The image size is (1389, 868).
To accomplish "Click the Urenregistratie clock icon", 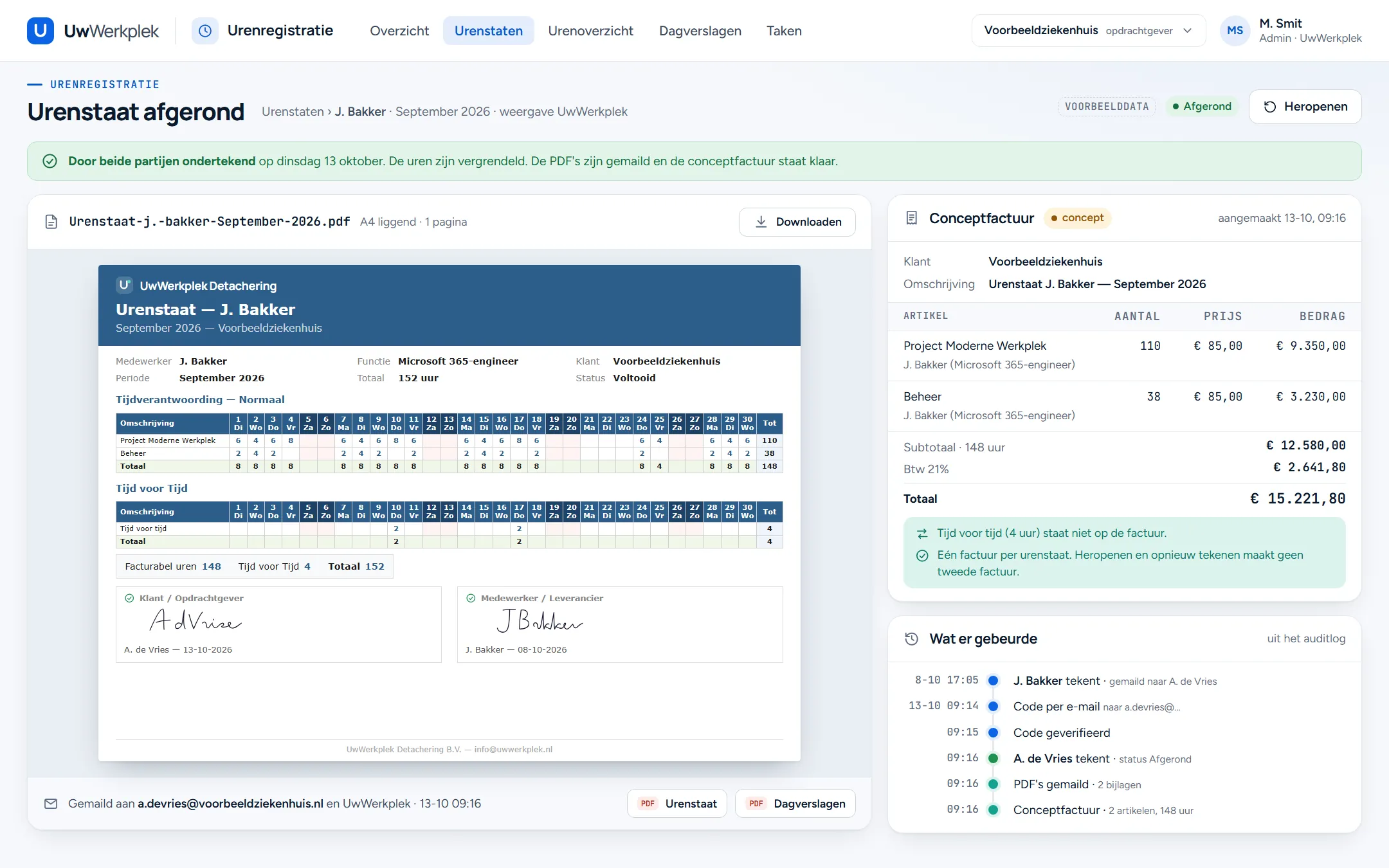I will pyautogui.click(x=205, y=31).
